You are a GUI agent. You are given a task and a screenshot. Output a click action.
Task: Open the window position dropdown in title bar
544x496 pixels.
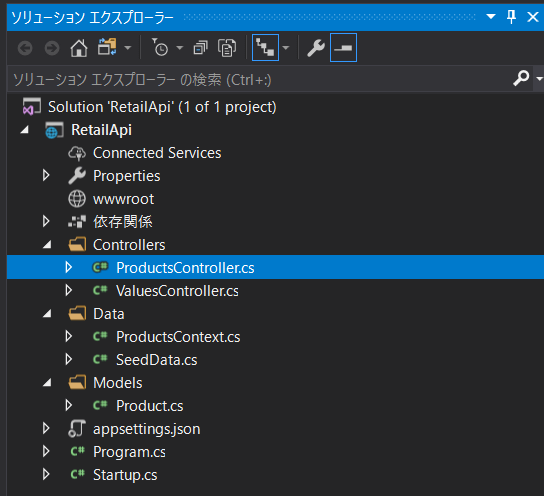pyautogui.click(x=491, y=16)
